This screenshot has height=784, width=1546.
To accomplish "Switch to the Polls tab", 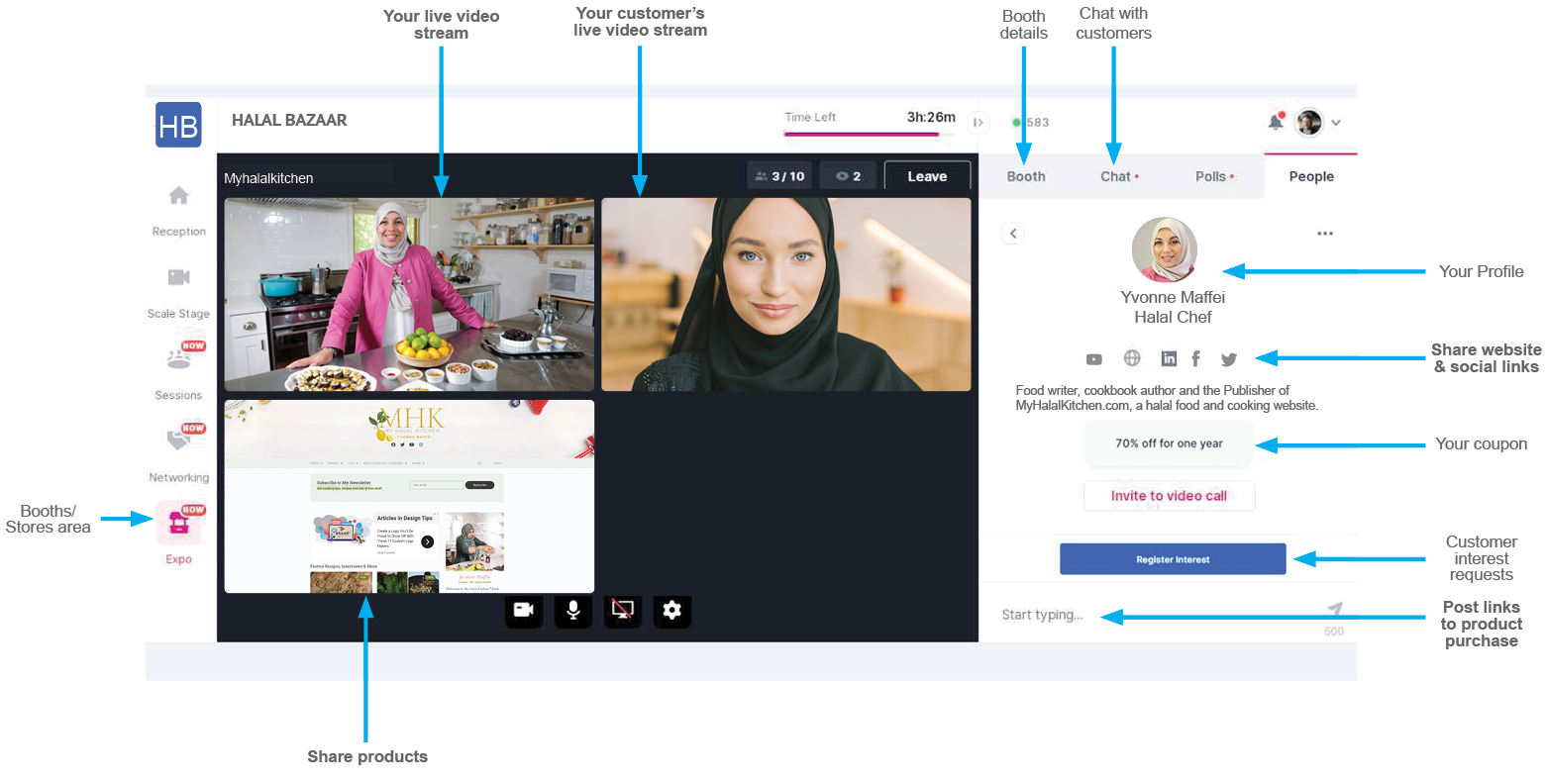I will [1214, 176].
